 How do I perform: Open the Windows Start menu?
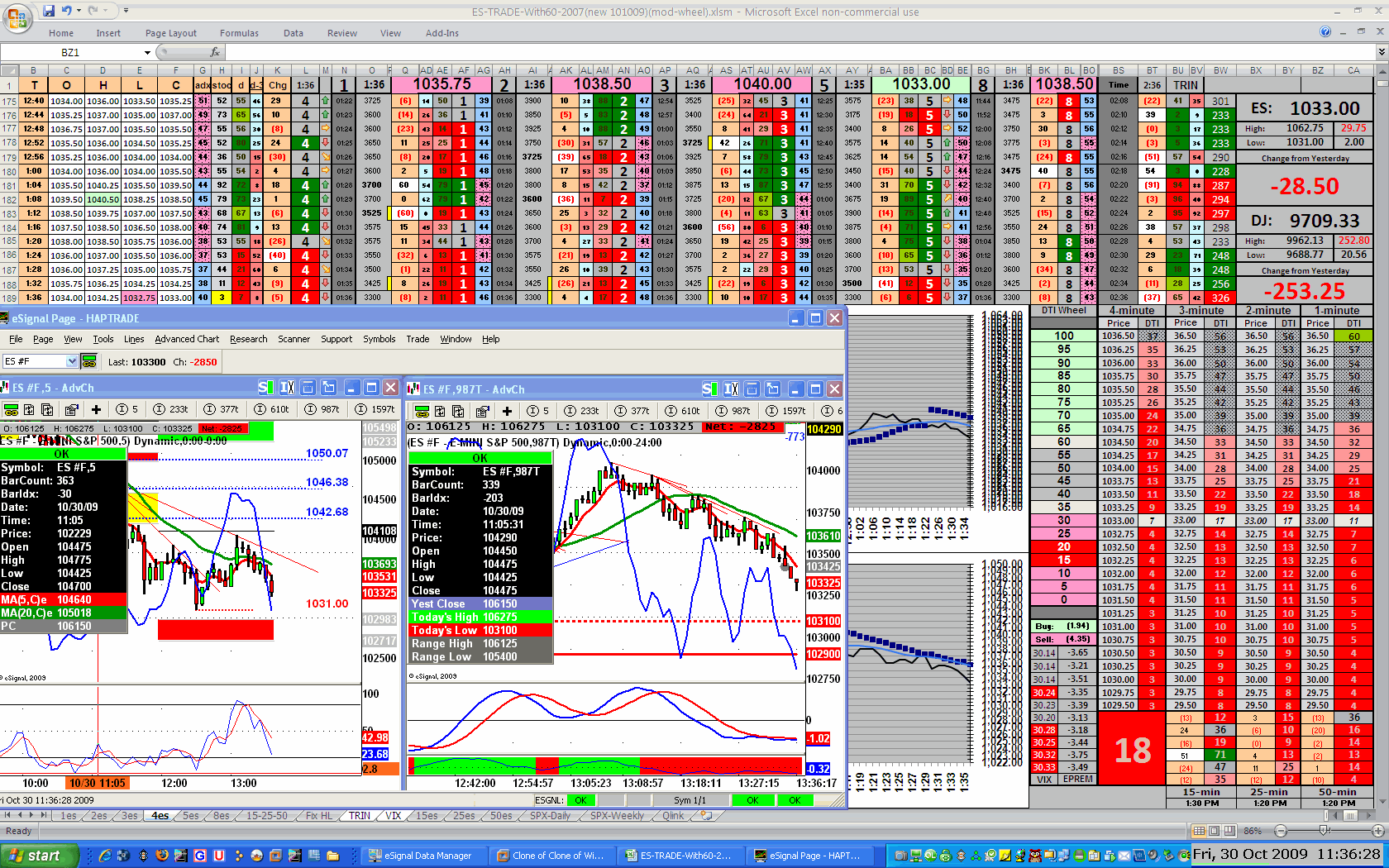[40, 856]
